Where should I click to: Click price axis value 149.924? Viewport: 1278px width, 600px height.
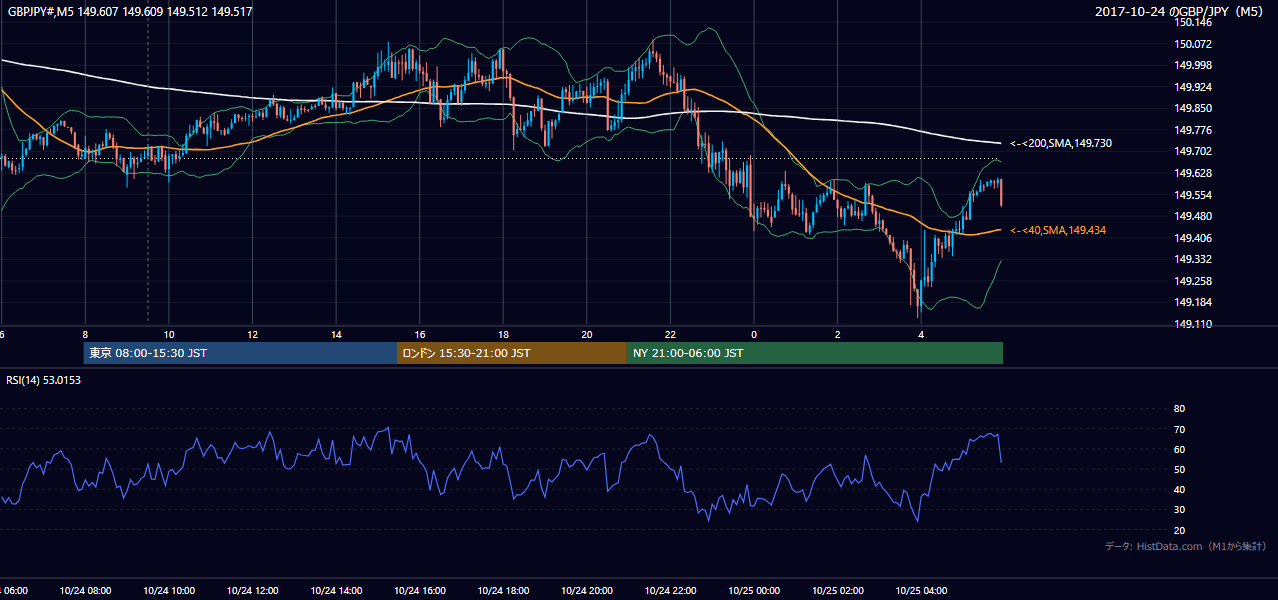coord(1193,88)
